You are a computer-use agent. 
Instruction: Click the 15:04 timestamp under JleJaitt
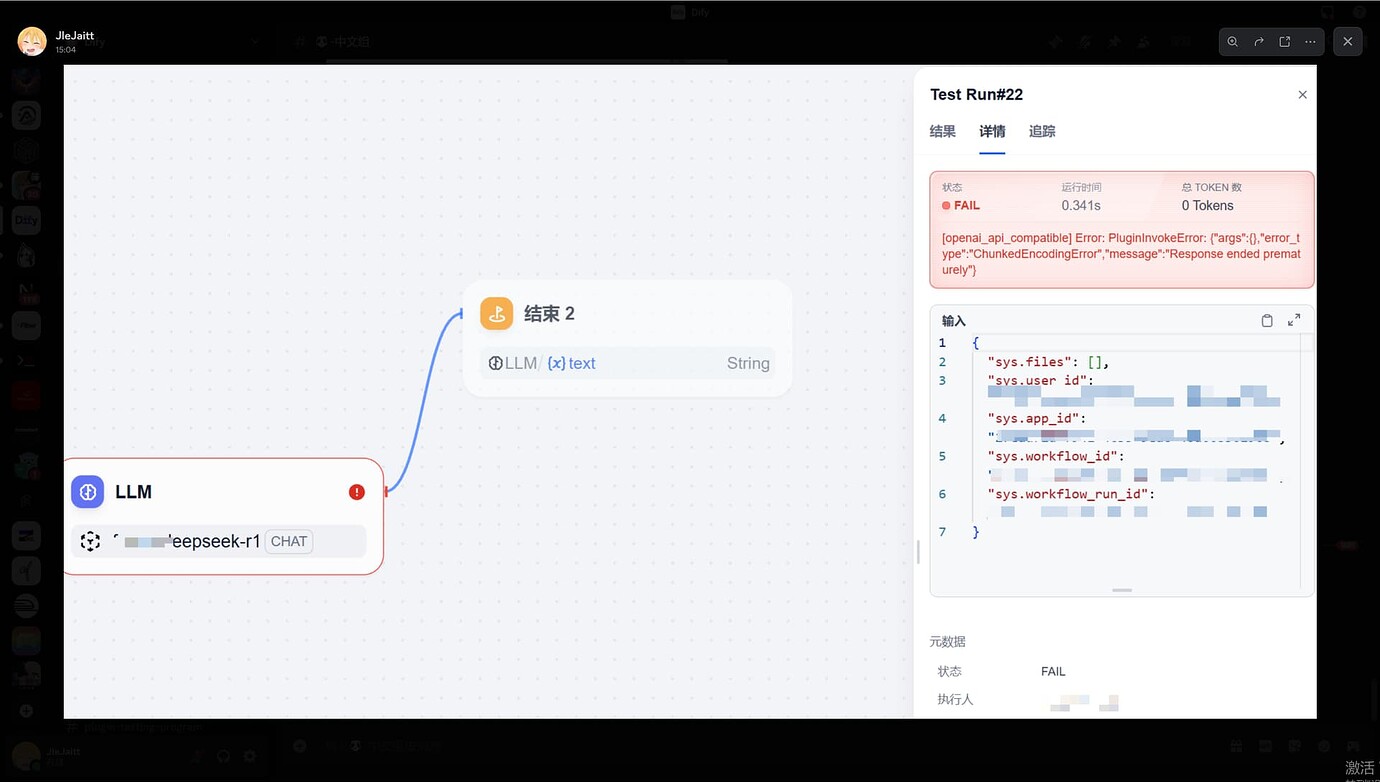(66, 49)
